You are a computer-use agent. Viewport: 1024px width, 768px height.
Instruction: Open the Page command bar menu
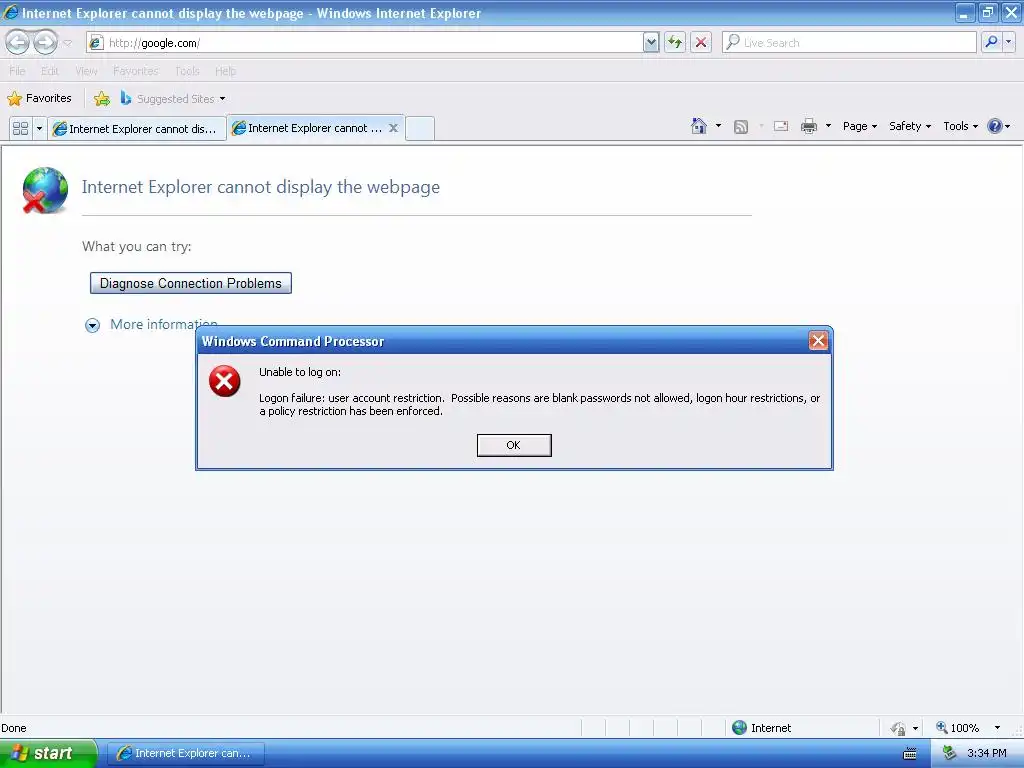[x=859, y=126]
